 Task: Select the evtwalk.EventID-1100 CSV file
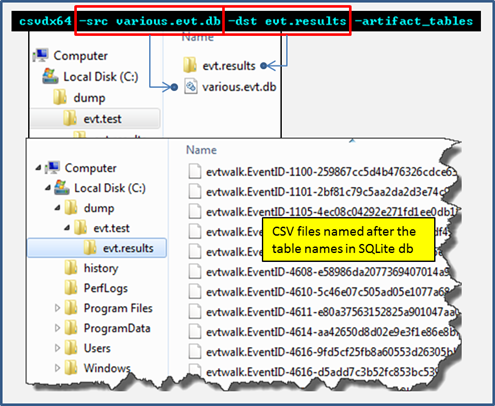click(x=323, y=172)
